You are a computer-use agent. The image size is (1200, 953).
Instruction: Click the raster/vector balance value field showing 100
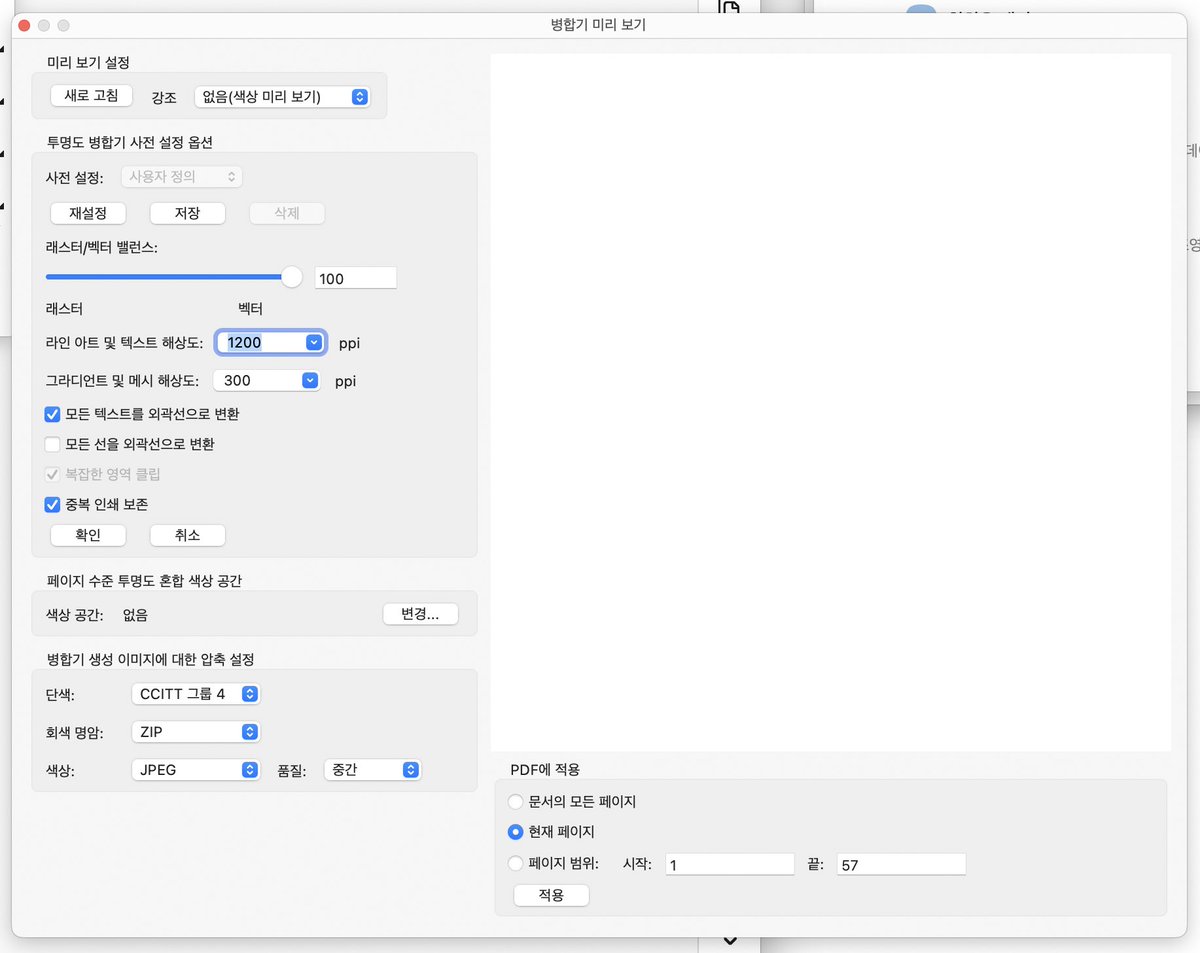point(356,278)
